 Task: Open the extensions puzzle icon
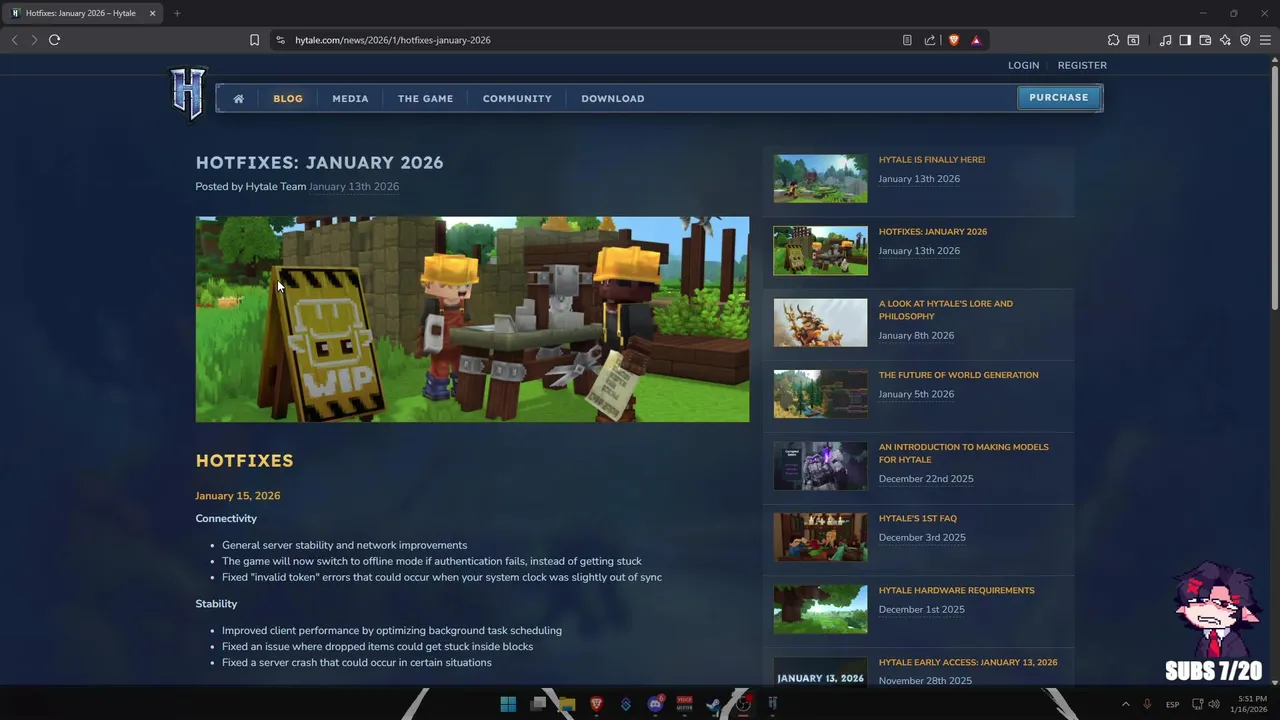click(x=1113, y=40)
